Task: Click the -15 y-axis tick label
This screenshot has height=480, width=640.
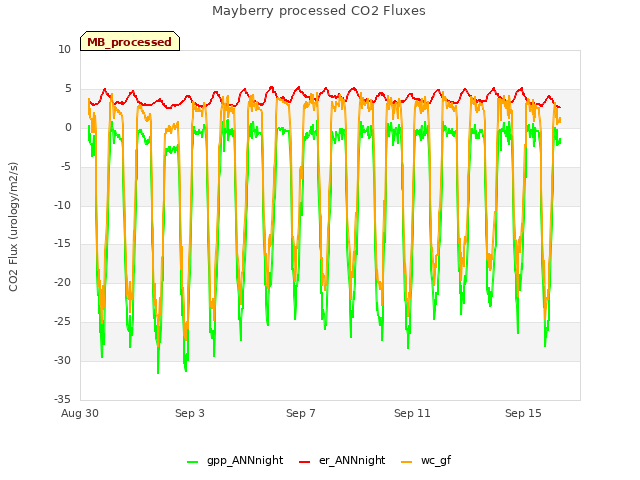Action: (62, 244)
